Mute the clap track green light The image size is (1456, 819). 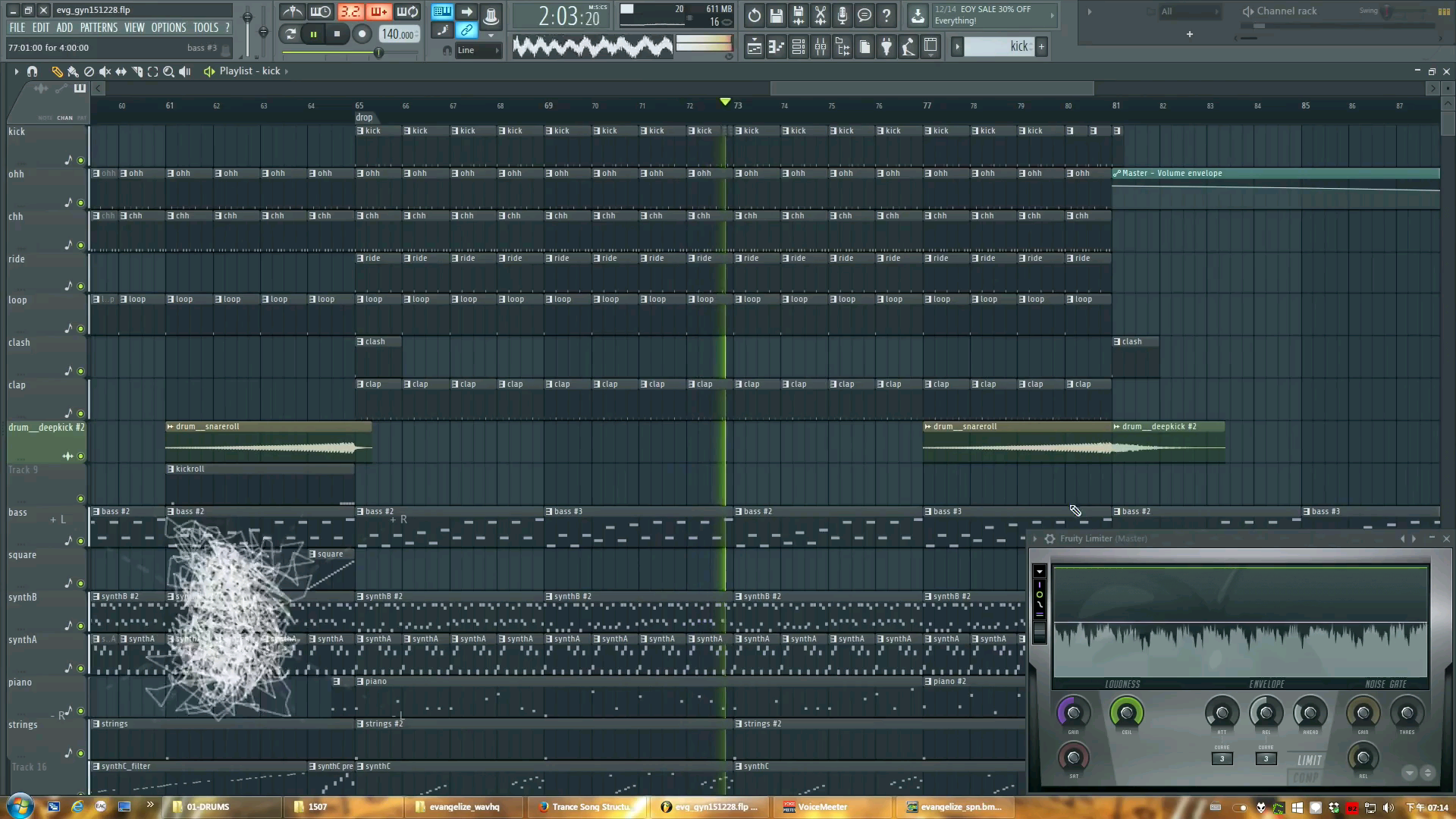(x=80, y=413)
